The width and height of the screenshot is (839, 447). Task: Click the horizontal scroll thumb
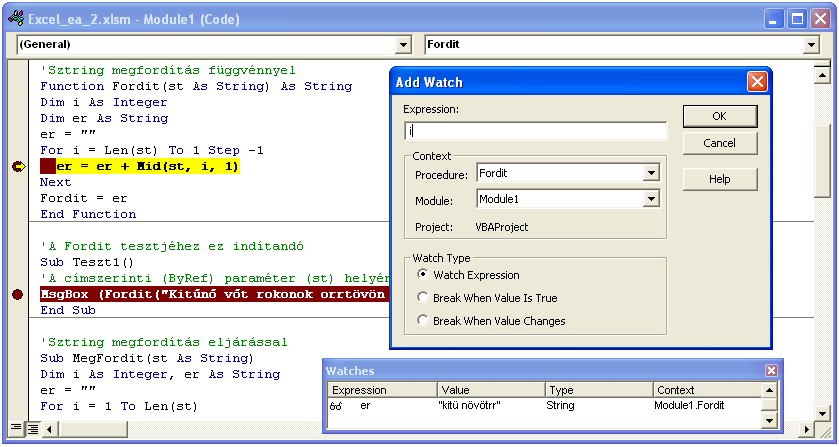[93, 429]
